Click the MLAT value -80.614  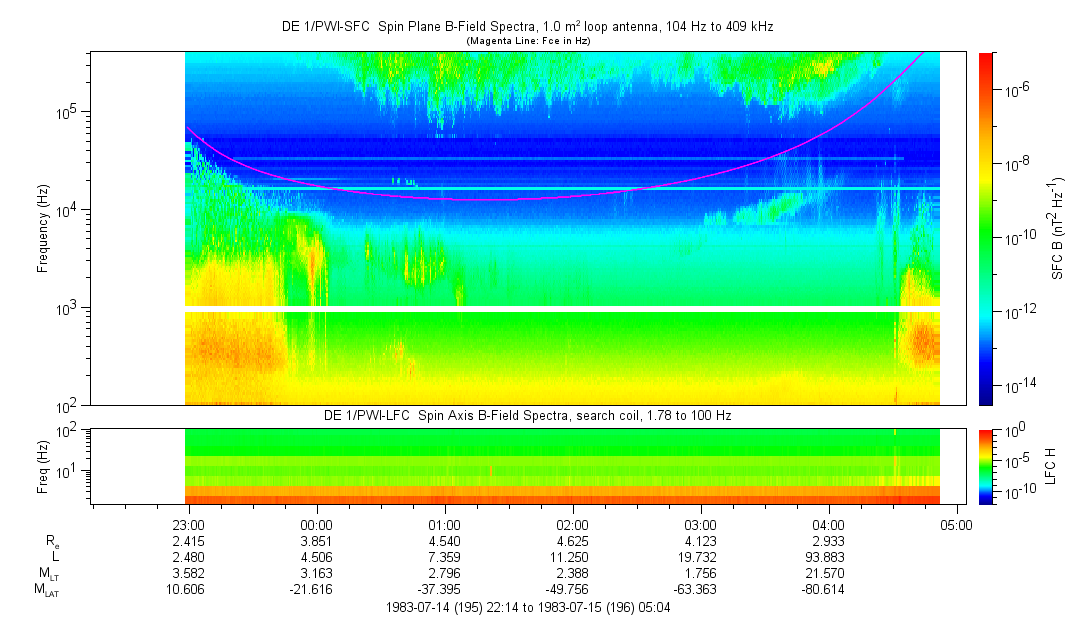pos(828,591)
